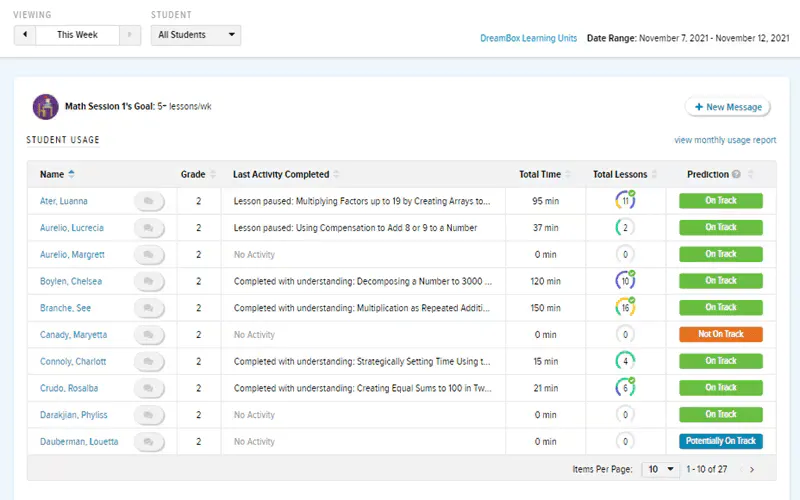
Task: Click Connoly, Charlott's 4 lessons ring
Action: 626,361
